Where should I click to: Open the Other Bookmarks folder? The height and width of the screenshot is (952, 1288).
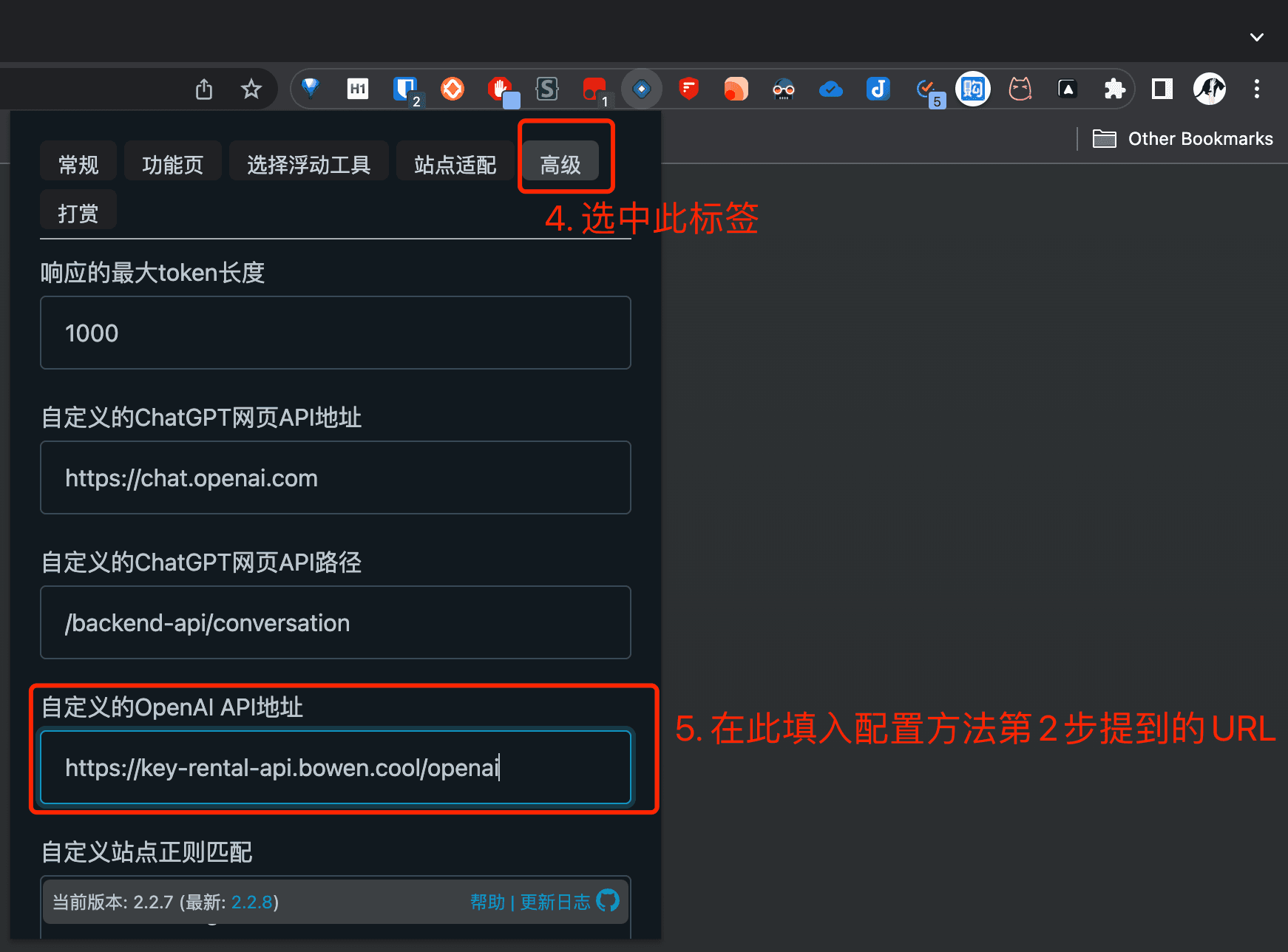[1183, 139]
